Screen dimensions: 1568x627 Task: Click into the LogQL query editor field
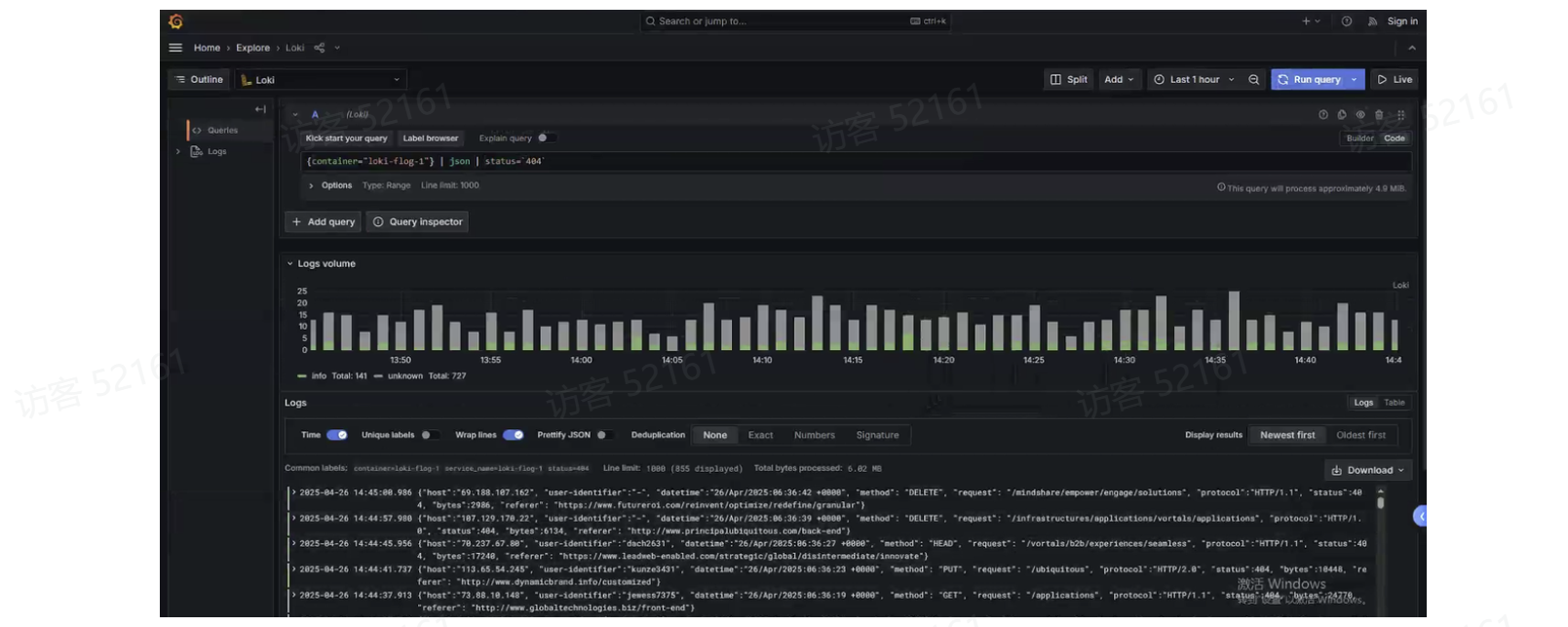pos(780,162)
